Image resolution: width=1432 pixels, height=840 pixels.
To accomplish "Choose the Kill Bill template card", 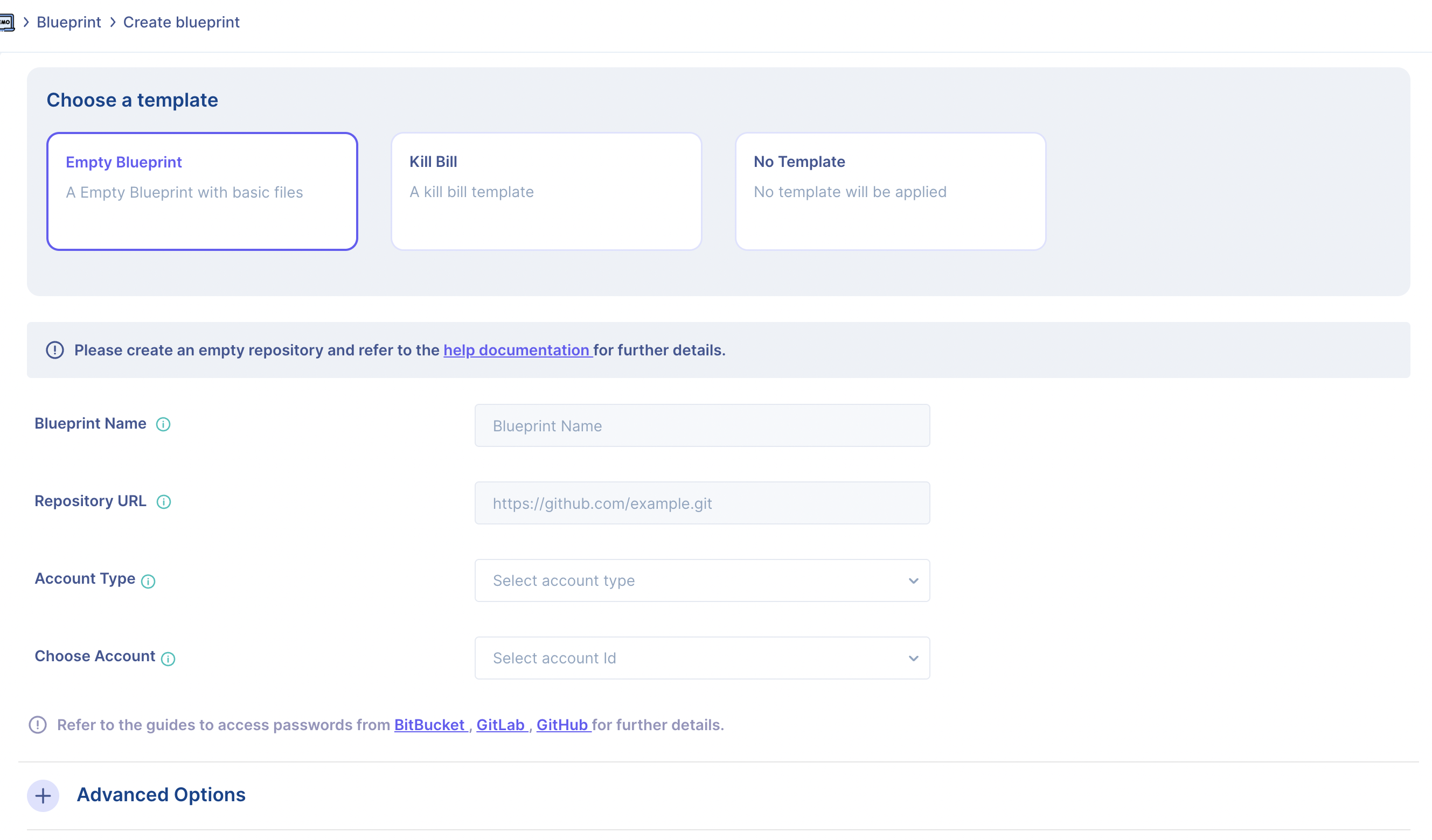I will pyautogui.click(x=546, y=191).
